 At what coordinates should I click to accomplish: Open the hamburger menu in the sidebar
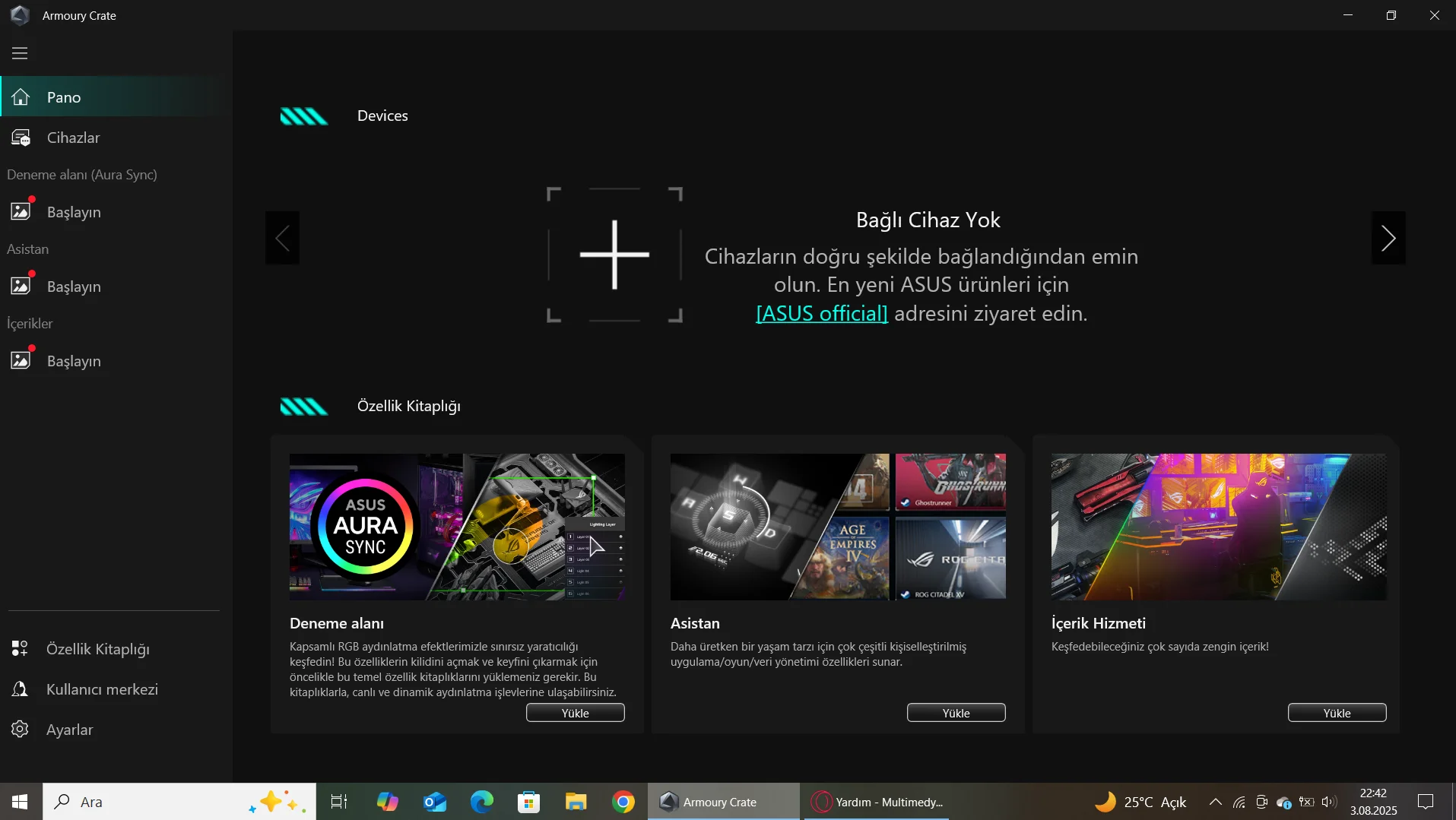click(x=20, y=53)
